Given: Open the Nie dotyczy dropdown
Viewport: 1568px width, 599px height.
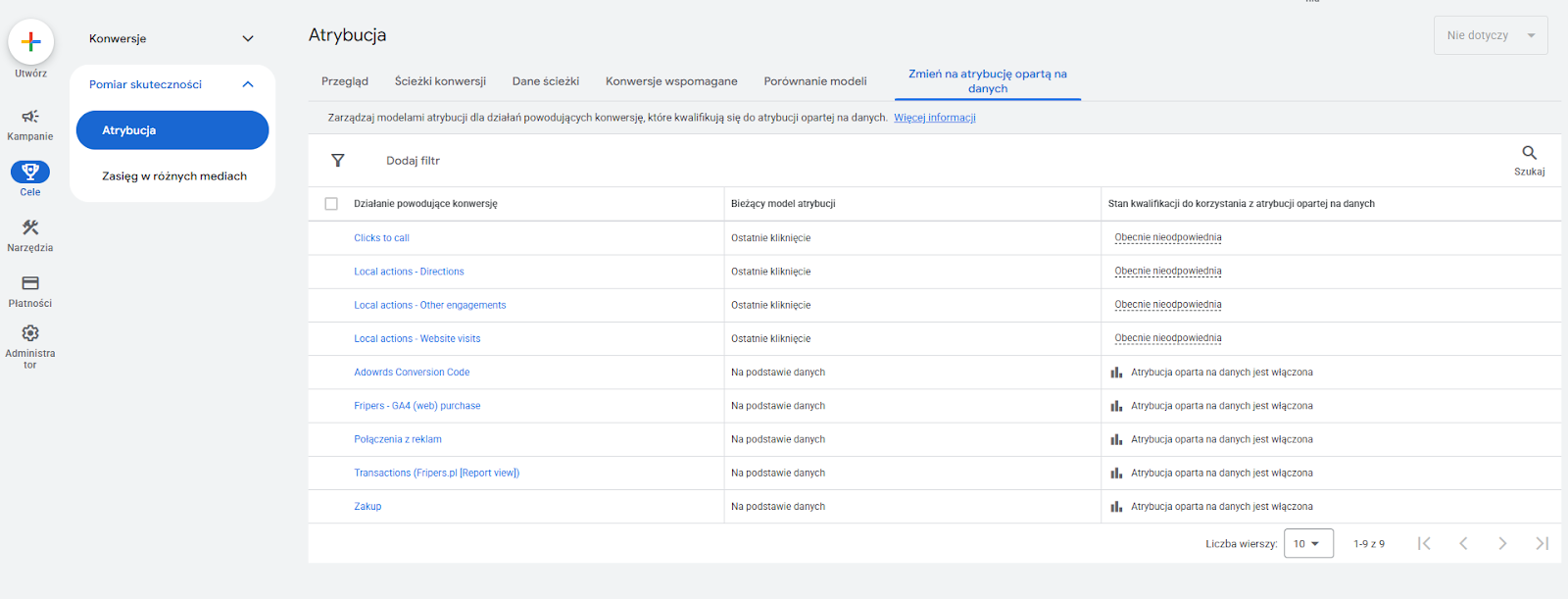Looking at the screenshot, I should click(1490, 35).
